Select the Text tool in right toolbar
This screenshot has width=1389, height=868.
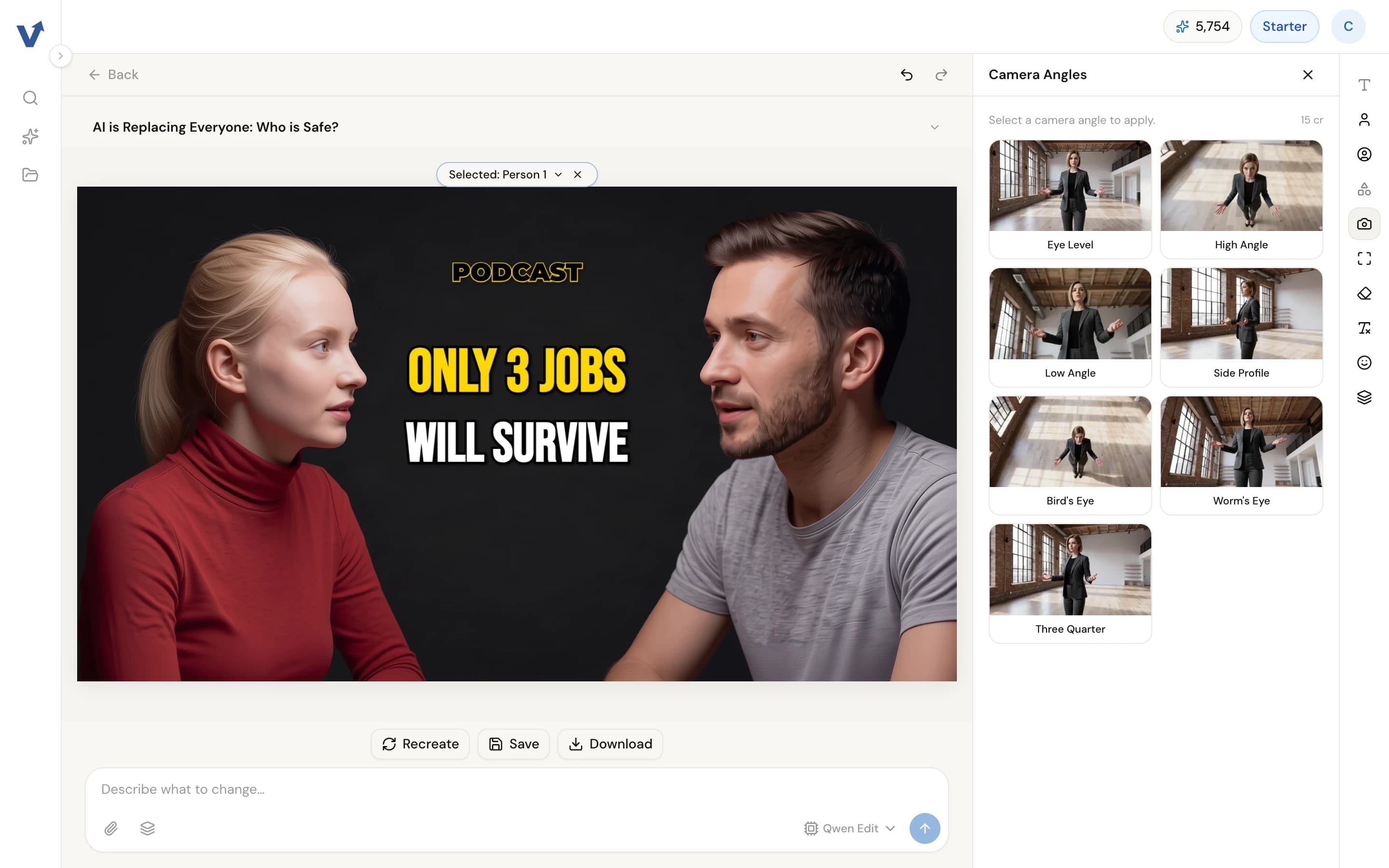(x=1364, y=85)
